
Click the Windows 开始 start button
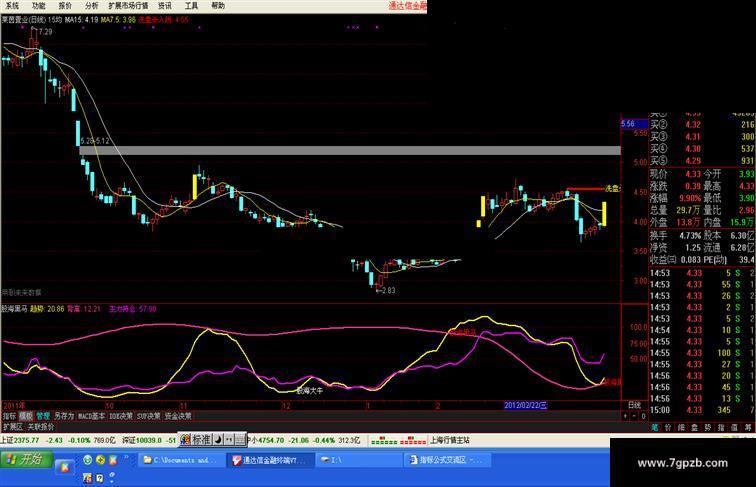click(x=26, y=459)
